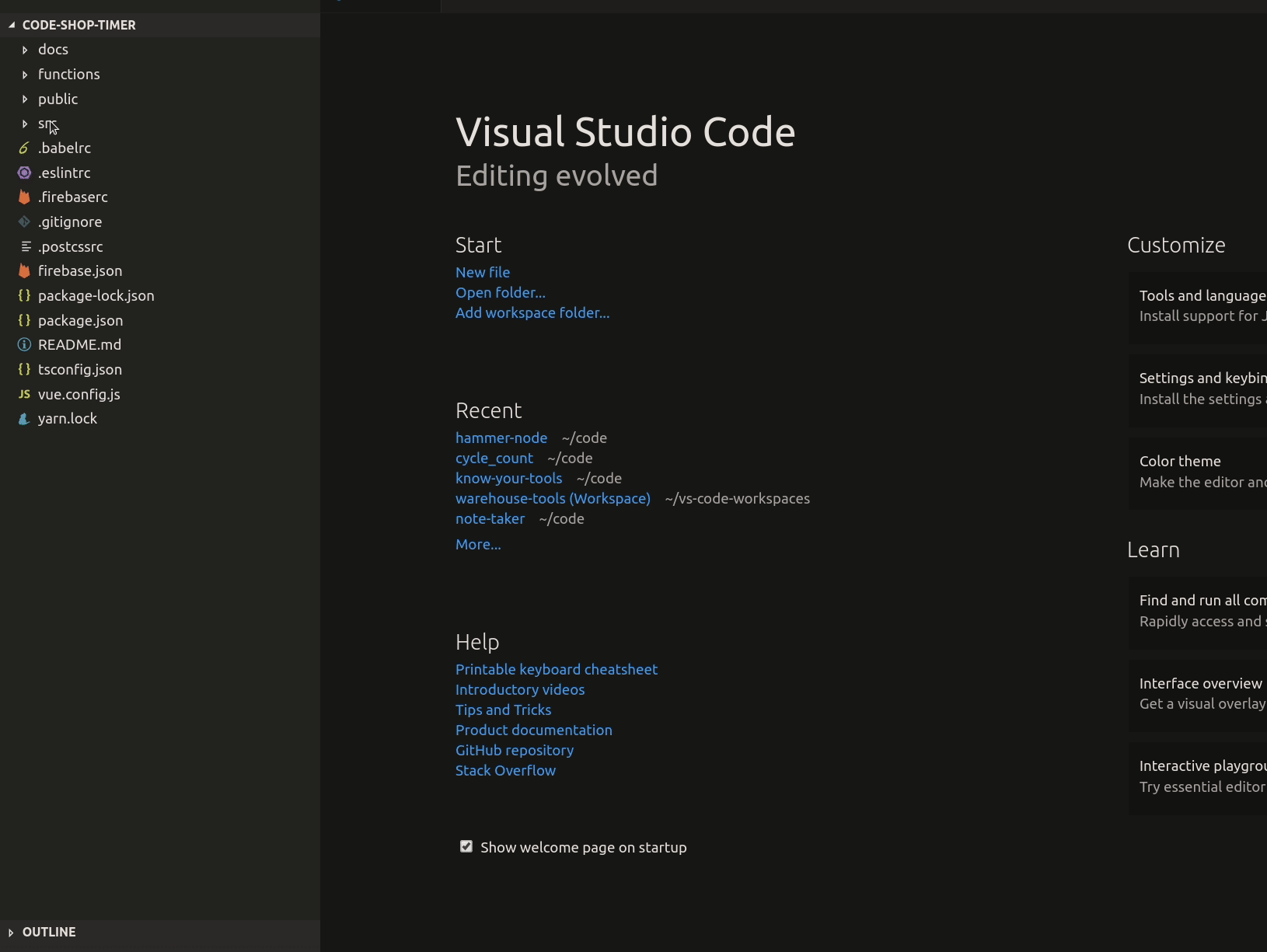Click Open folder... link

(x=501, y=292)
